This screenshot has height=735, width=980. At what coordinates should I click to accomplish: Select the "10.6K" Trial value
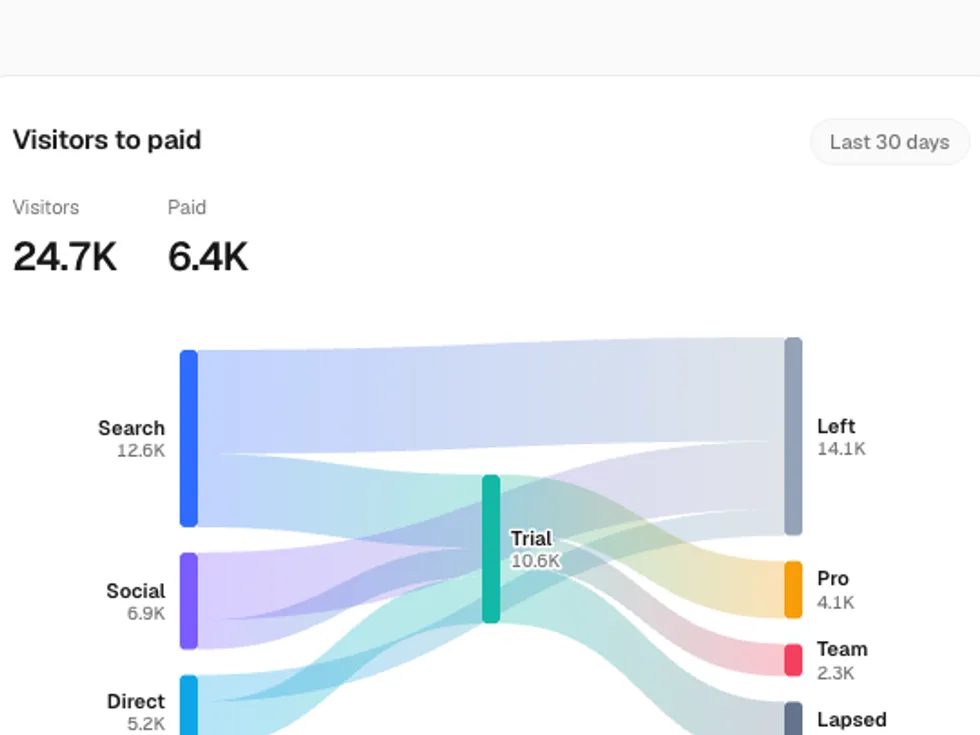tap(536, 561)
